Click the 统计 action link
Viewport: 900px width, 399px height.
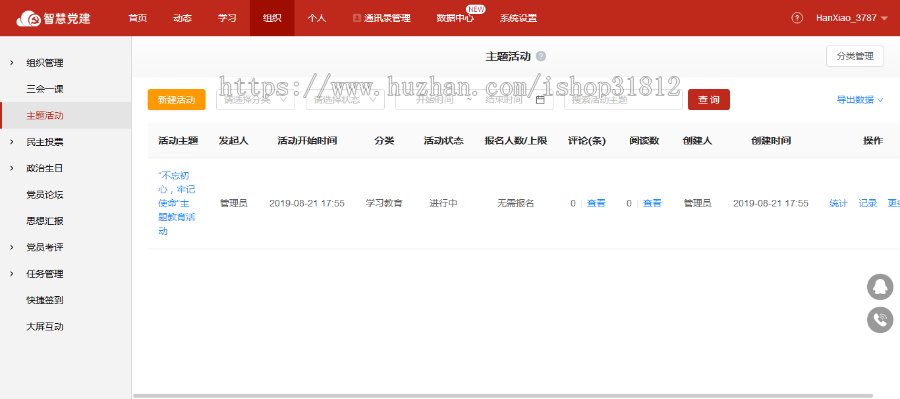coord(839,203)
